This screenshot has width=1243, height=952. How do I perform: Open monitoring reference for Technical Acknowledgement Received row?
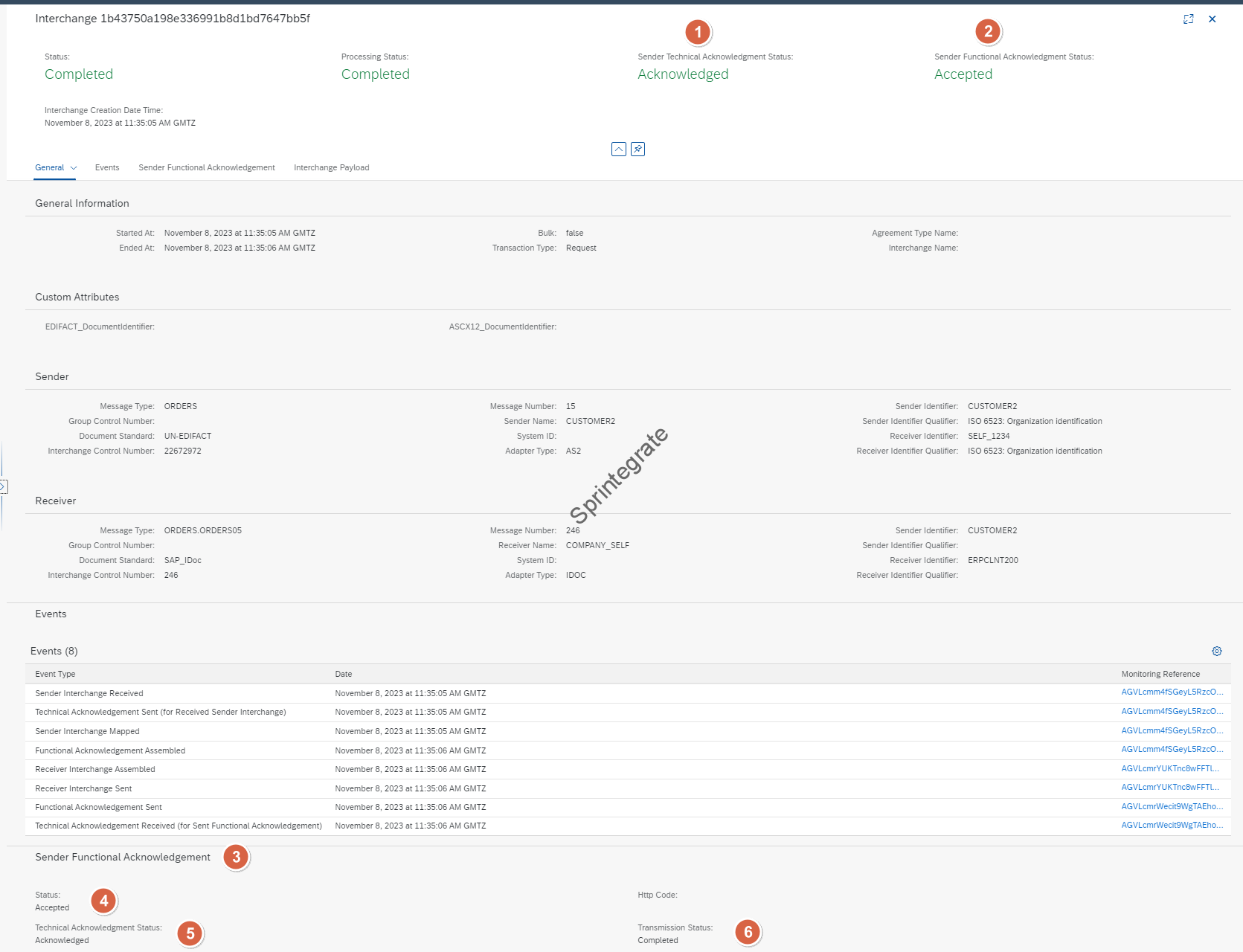(x=1172, y=826)
